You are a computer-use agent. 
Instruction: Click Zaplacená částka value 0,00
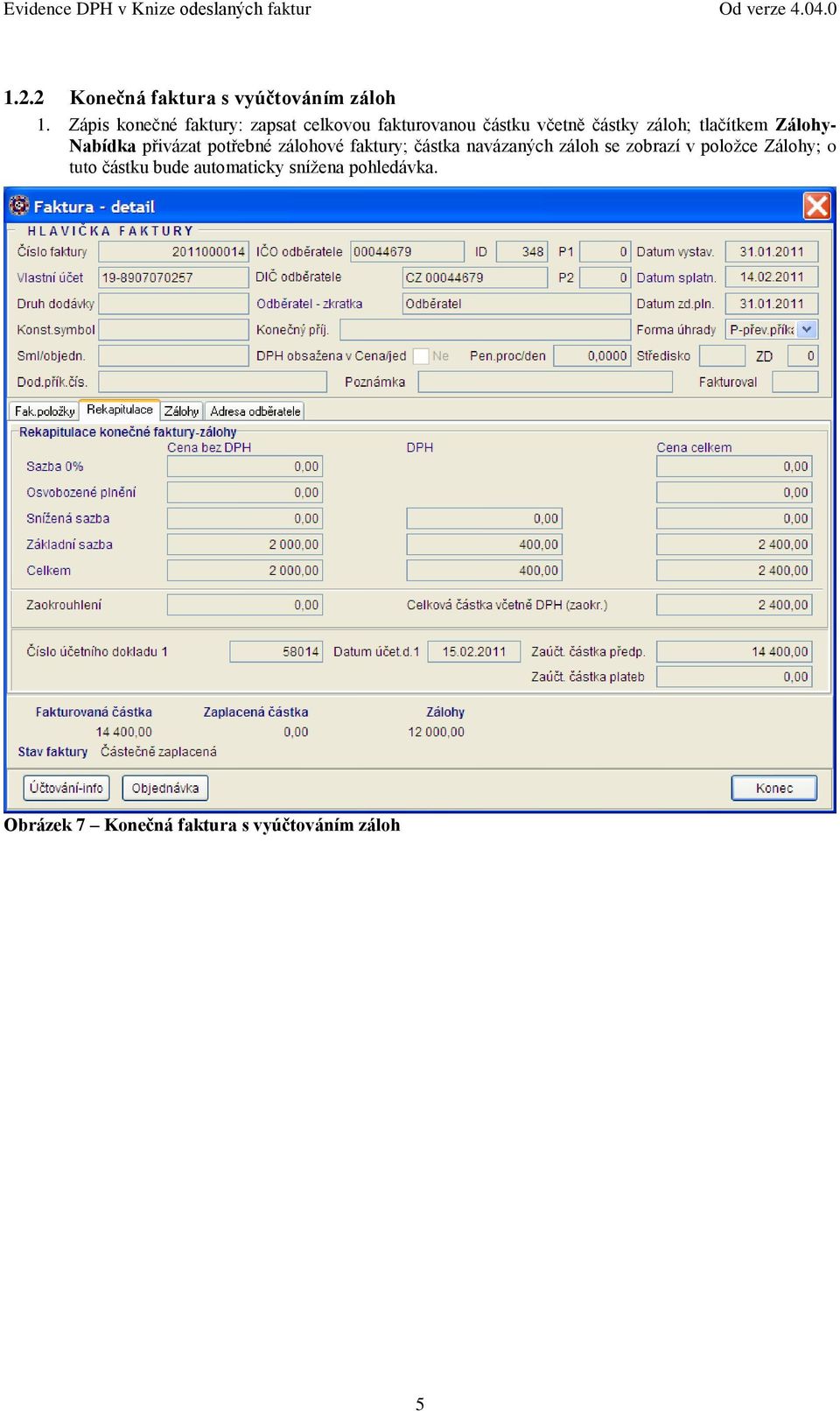click(x=296, y=732)
